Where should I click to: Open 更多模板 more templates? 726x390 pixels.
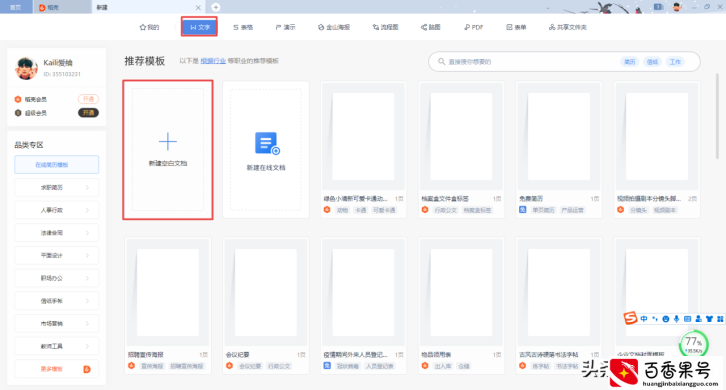click(56, 369)
